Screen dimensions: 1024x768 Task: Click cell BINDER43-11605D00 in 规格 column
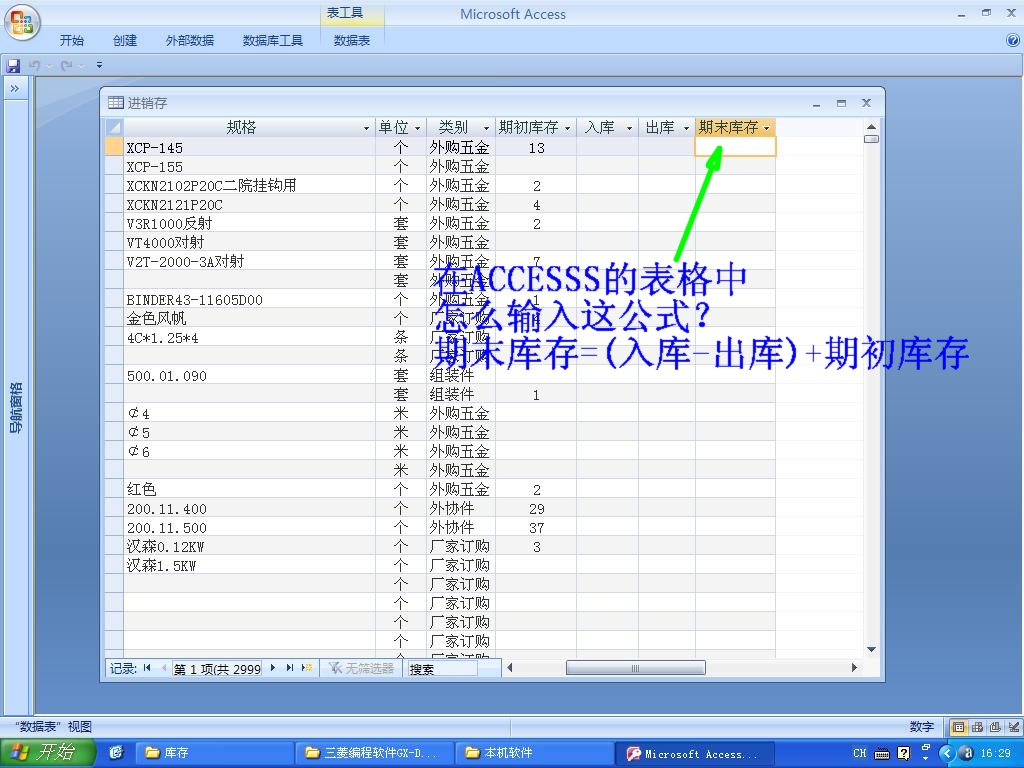(x=249, y=300)
